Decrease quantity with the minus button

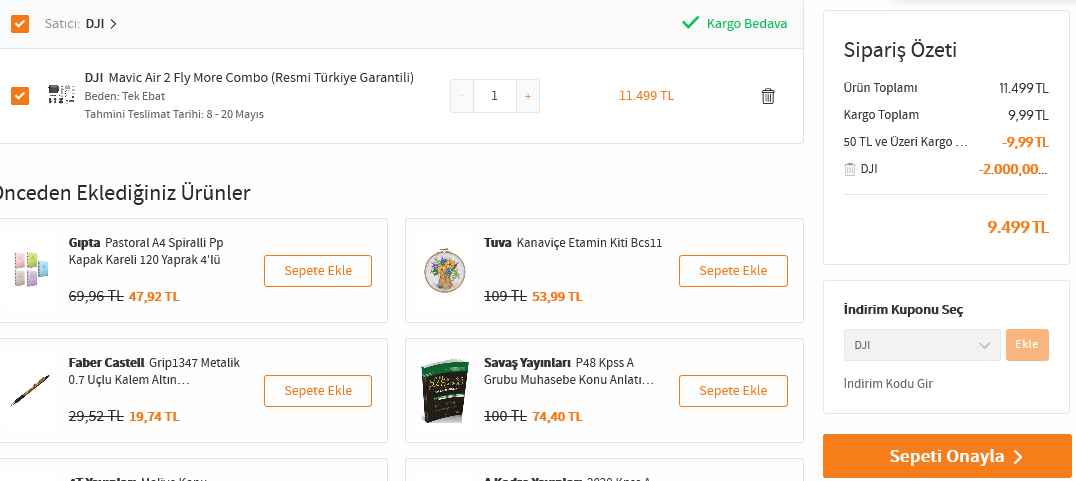tap(462, 96)
